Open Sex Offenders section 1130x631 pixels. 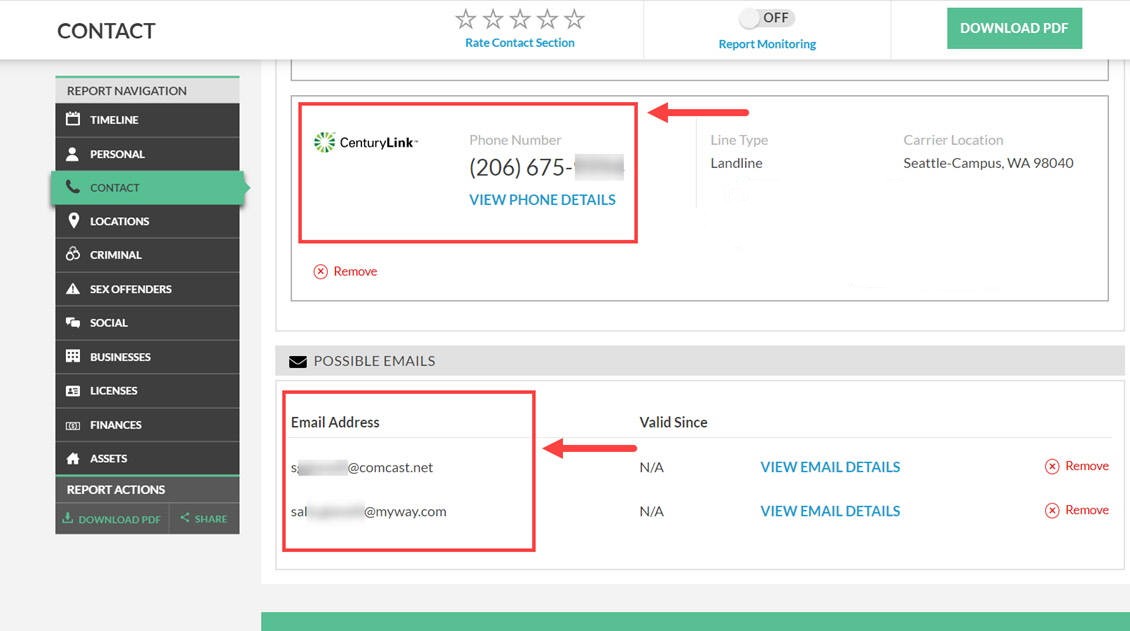147,289
